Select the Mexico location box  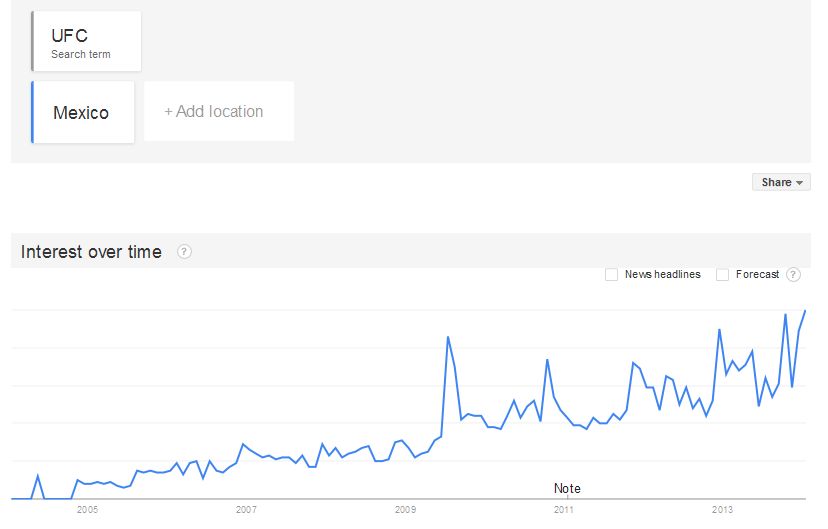(84, 113)
